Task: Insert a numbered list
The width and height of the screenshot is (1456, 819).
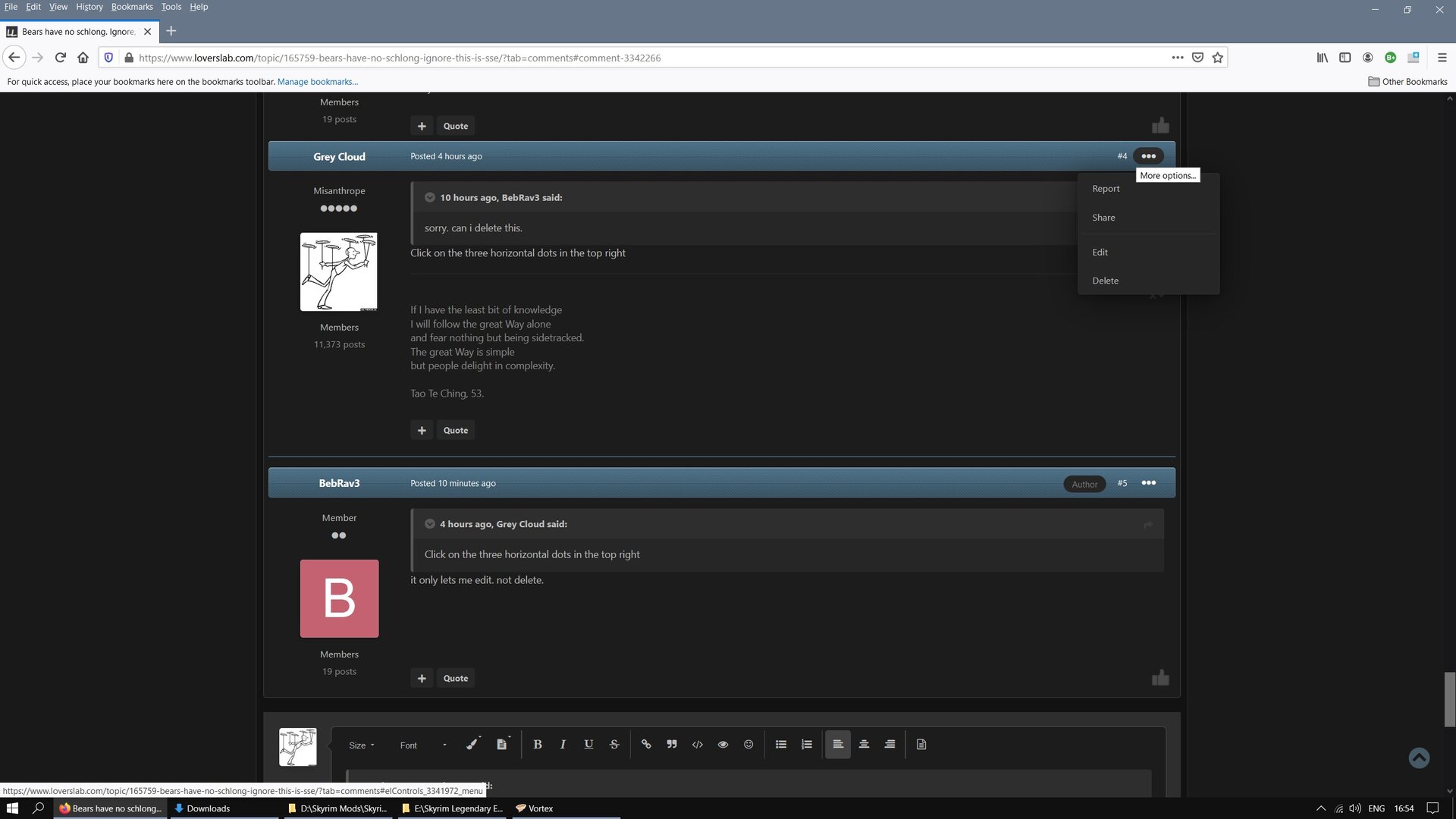Action: pyautogui.click(x=807, y=745)
